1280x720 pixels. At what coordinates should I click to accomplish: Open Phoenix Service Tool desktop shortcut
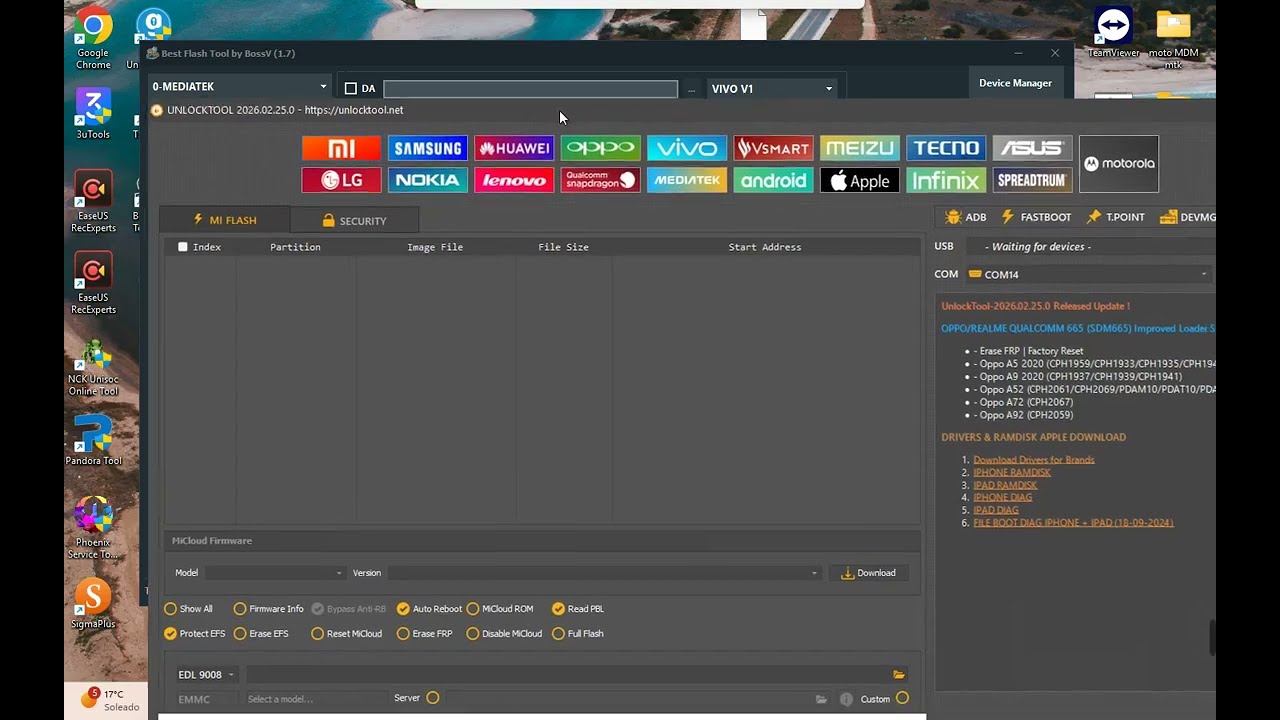(93, 528)
